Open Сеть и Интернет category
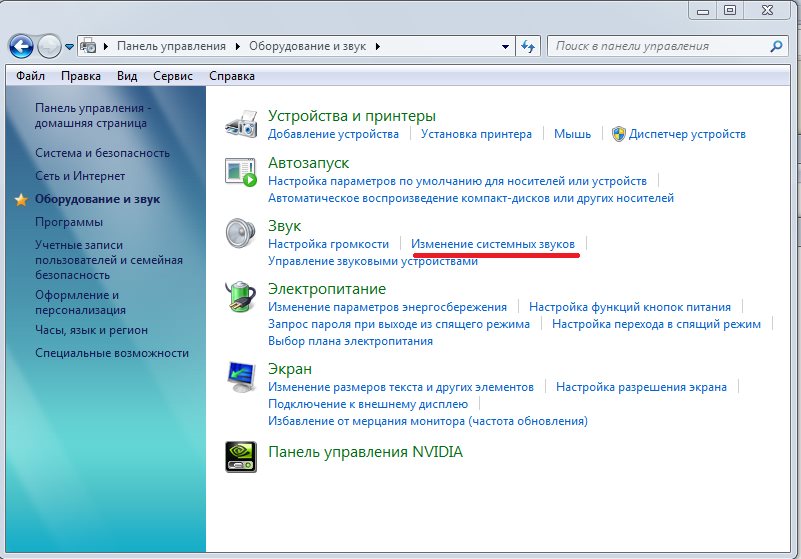Screen dimensions: 801x559 80,176
